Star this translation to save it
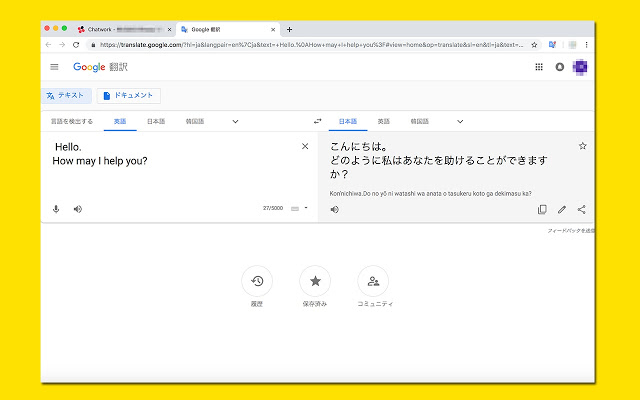This screenshot has height=400, width=640. coord(582,146)
